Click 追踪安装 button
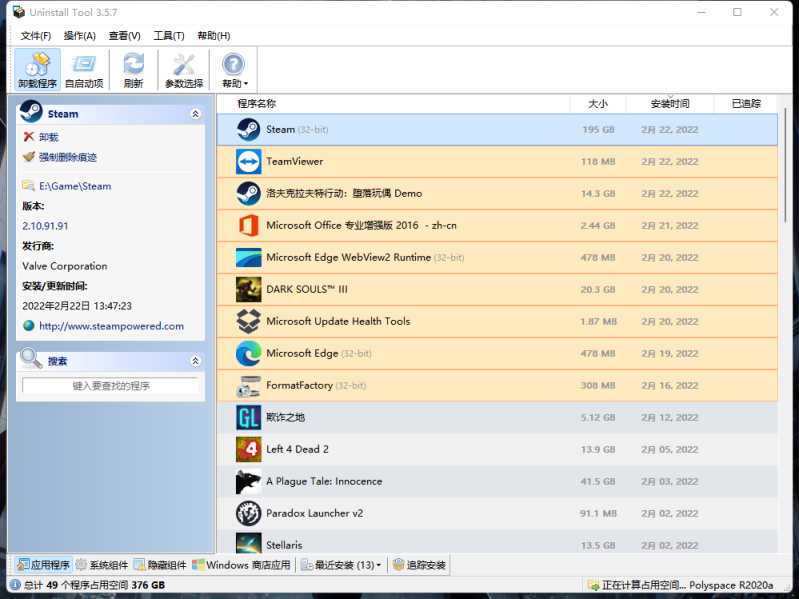 419,565
